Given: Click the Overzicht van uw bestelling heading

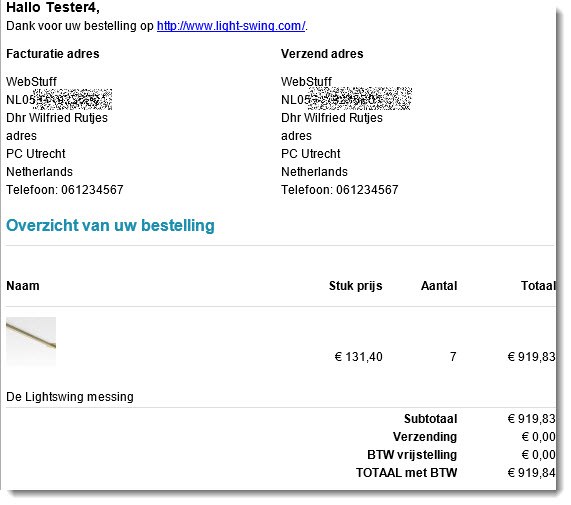Looking at the screenshot, I should pos(110,225).
